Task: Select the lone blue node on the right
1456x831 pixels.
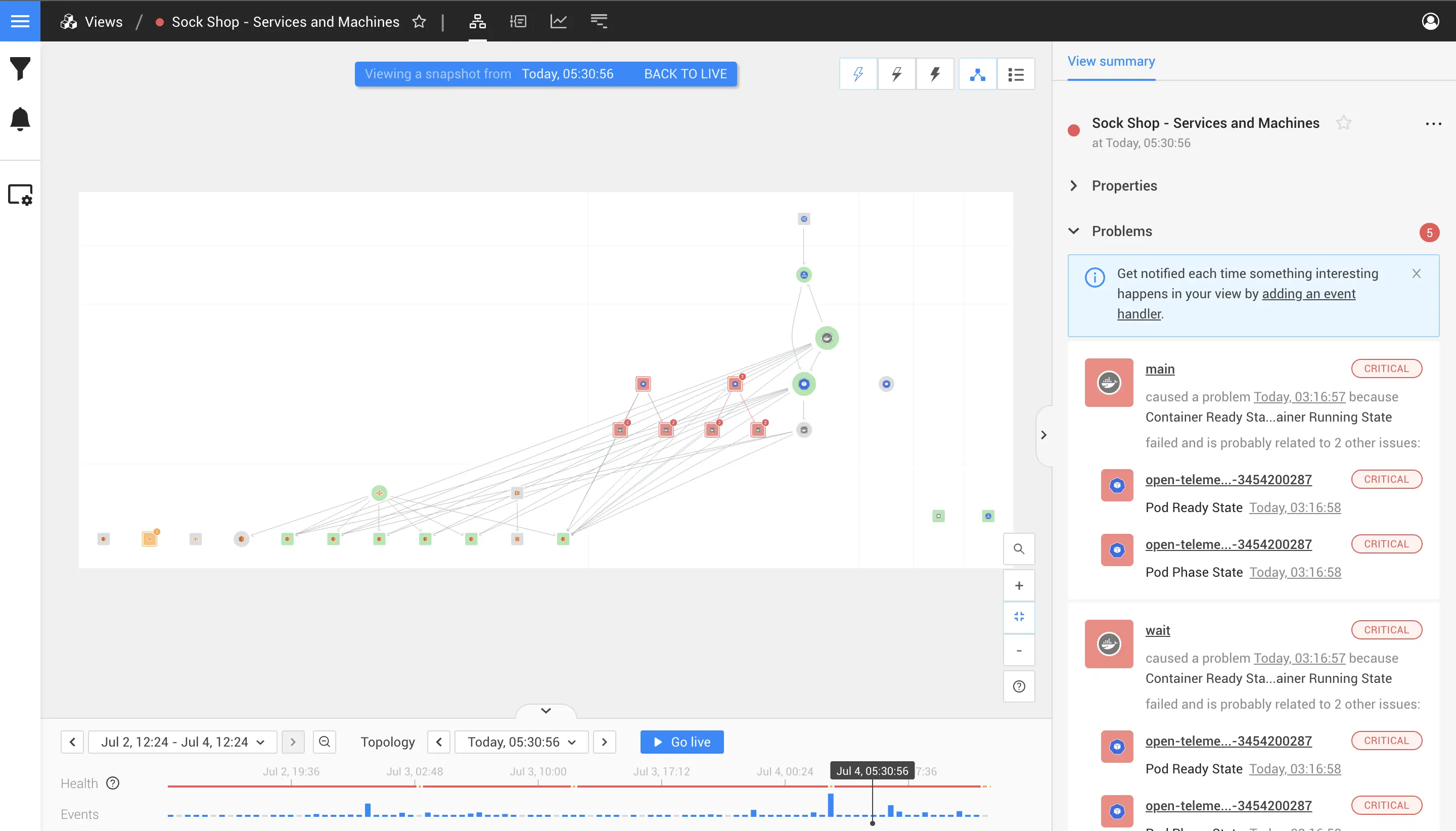Action: [886, 384]
